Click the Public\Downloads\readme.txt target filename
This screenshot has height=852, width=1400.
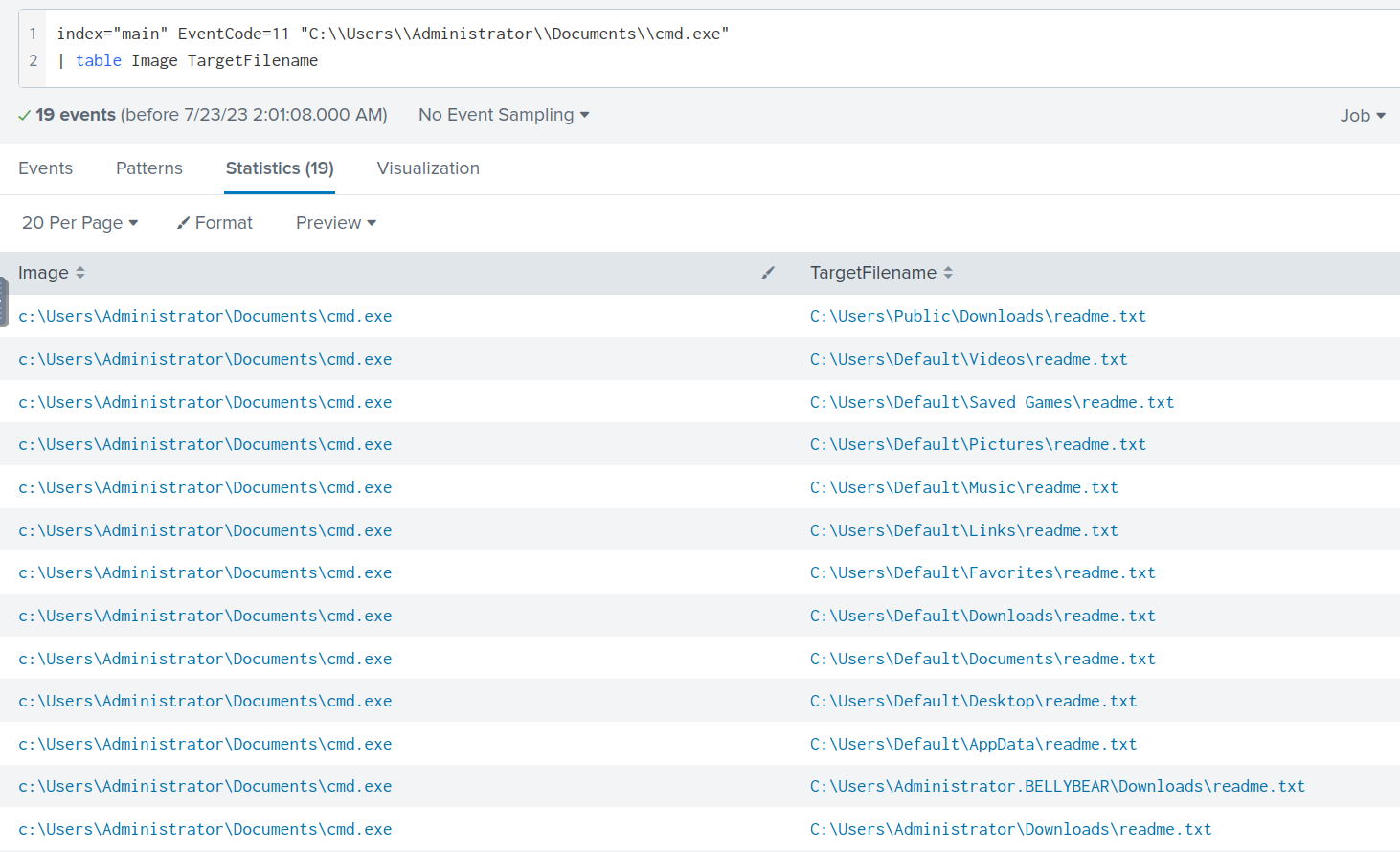977,317
